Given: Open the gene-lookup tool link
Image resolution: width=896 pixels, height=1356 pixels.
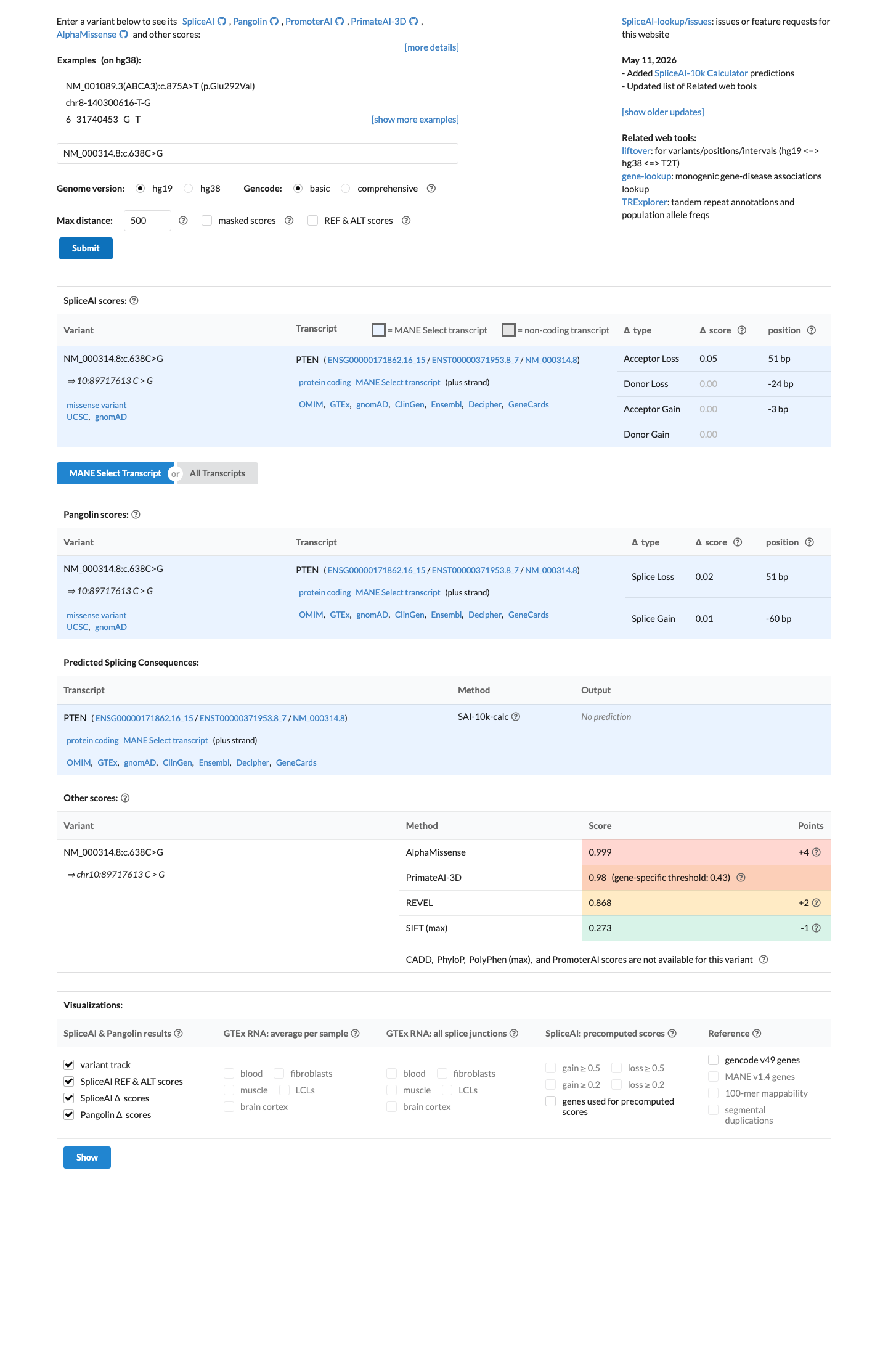Looking at the screenshot, I should click(646, 176).
